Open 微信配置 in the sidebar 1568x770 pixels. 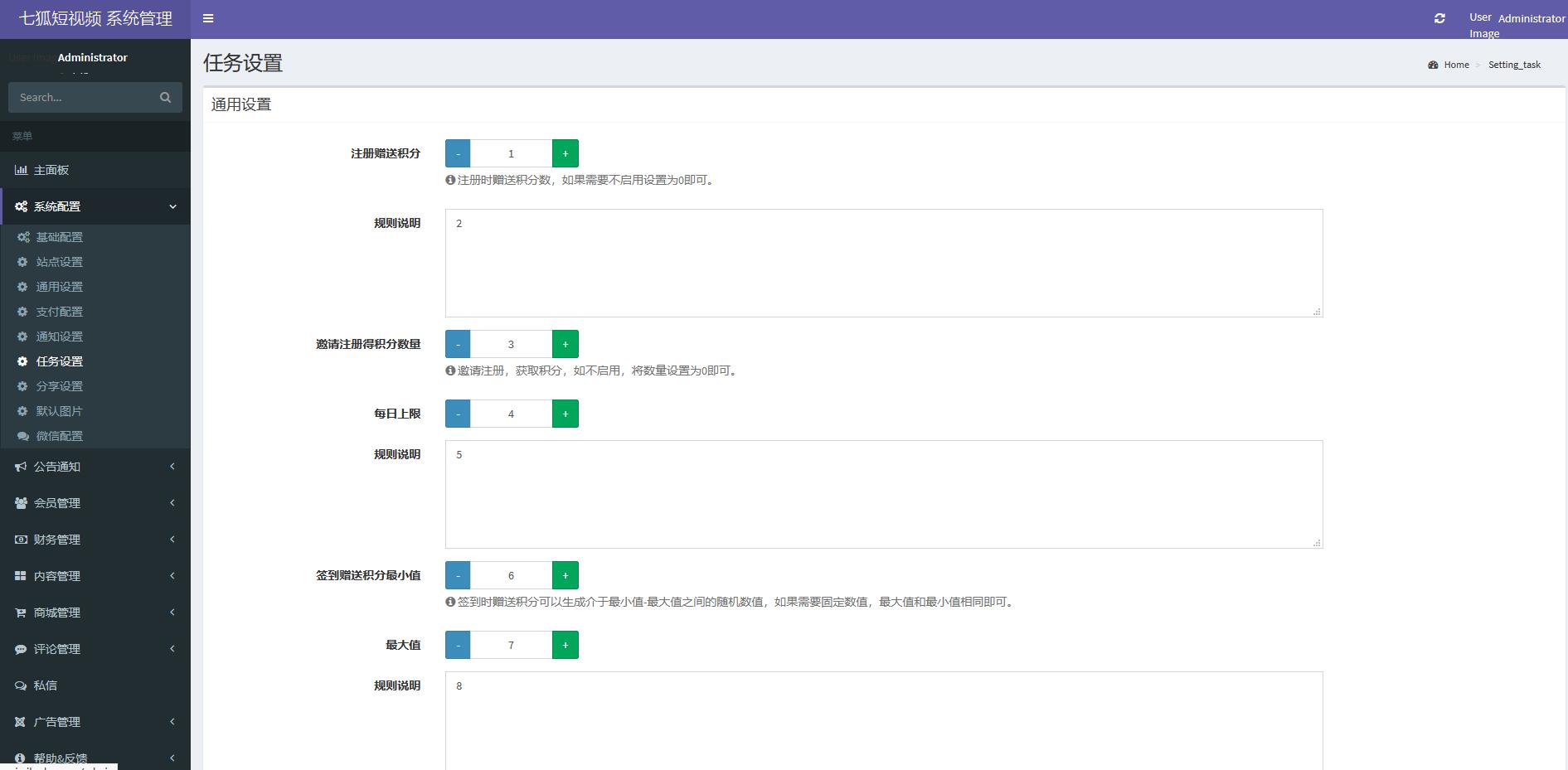point(59,436)
